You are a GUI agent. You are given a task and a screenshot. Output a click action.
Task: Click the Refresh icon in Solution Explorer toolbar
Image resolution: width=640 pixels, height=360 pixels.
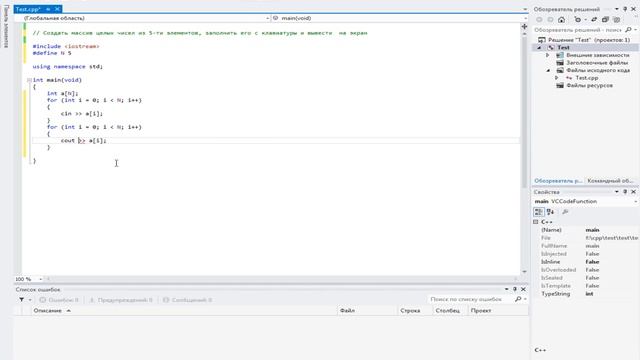click(x=577, y=20)
